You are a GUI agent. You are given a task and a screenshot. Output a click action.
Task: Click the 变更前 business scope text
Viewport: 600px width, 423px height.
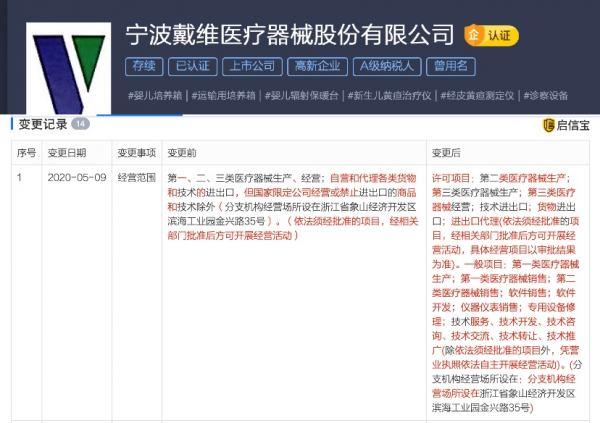293,207
